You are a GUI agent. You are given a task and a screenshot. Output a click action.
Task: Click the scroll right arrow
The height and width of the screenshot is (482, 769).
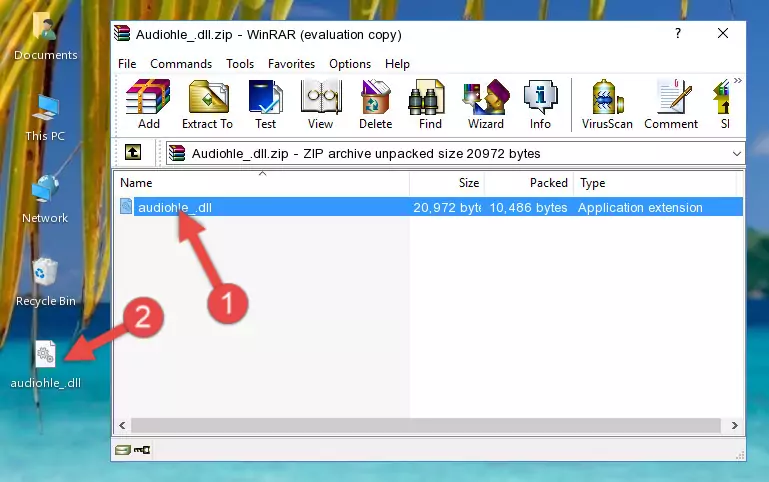pyautogui.click(x=734, y=425)
